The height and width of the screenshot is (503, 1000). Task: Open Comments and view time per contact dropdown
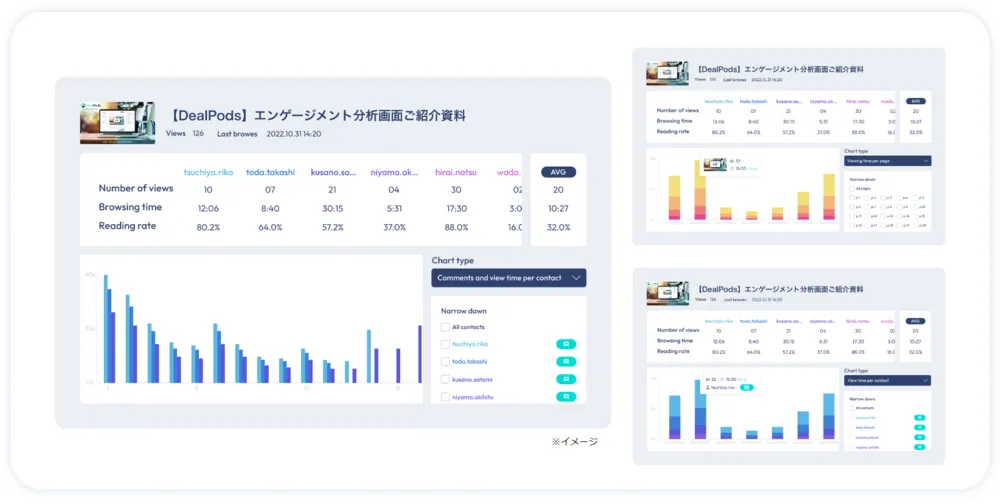509,278
